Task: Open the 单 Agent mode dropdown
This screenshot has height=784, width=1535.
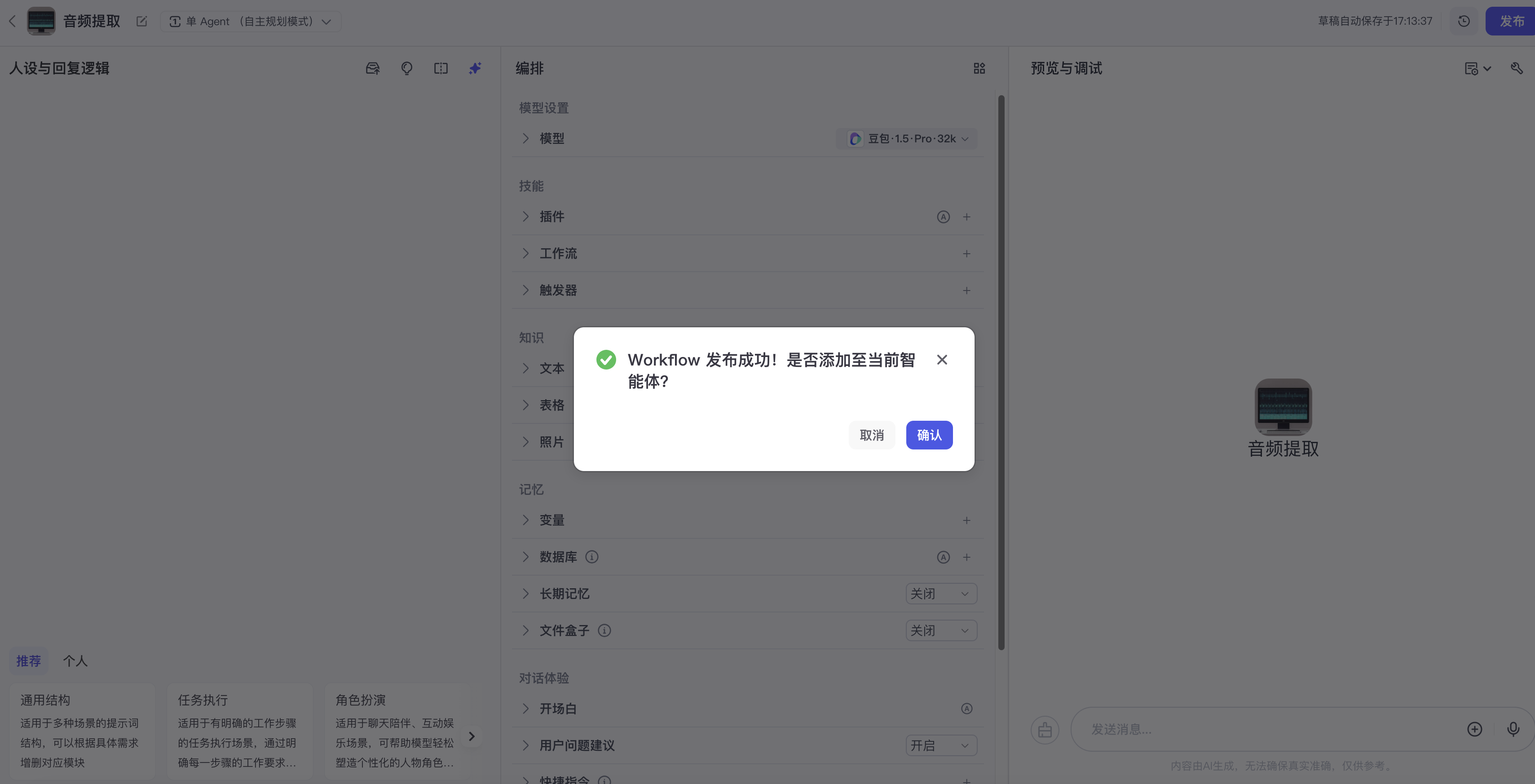Action: 250,22
